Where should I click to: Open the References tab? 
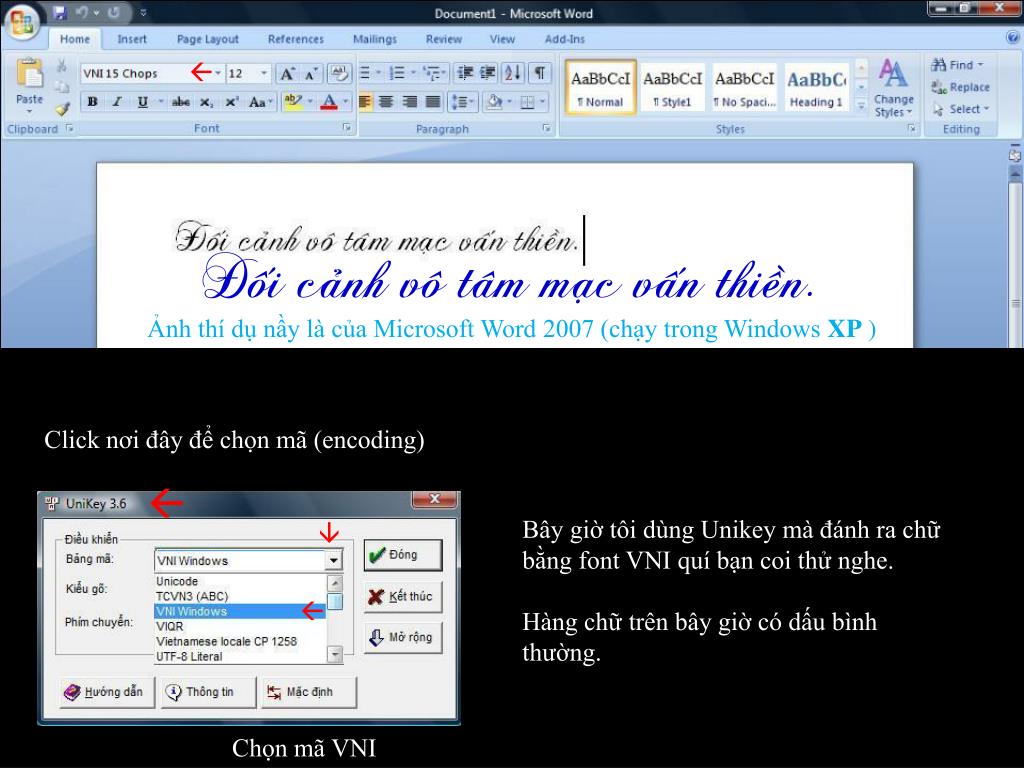coord(296,39)
